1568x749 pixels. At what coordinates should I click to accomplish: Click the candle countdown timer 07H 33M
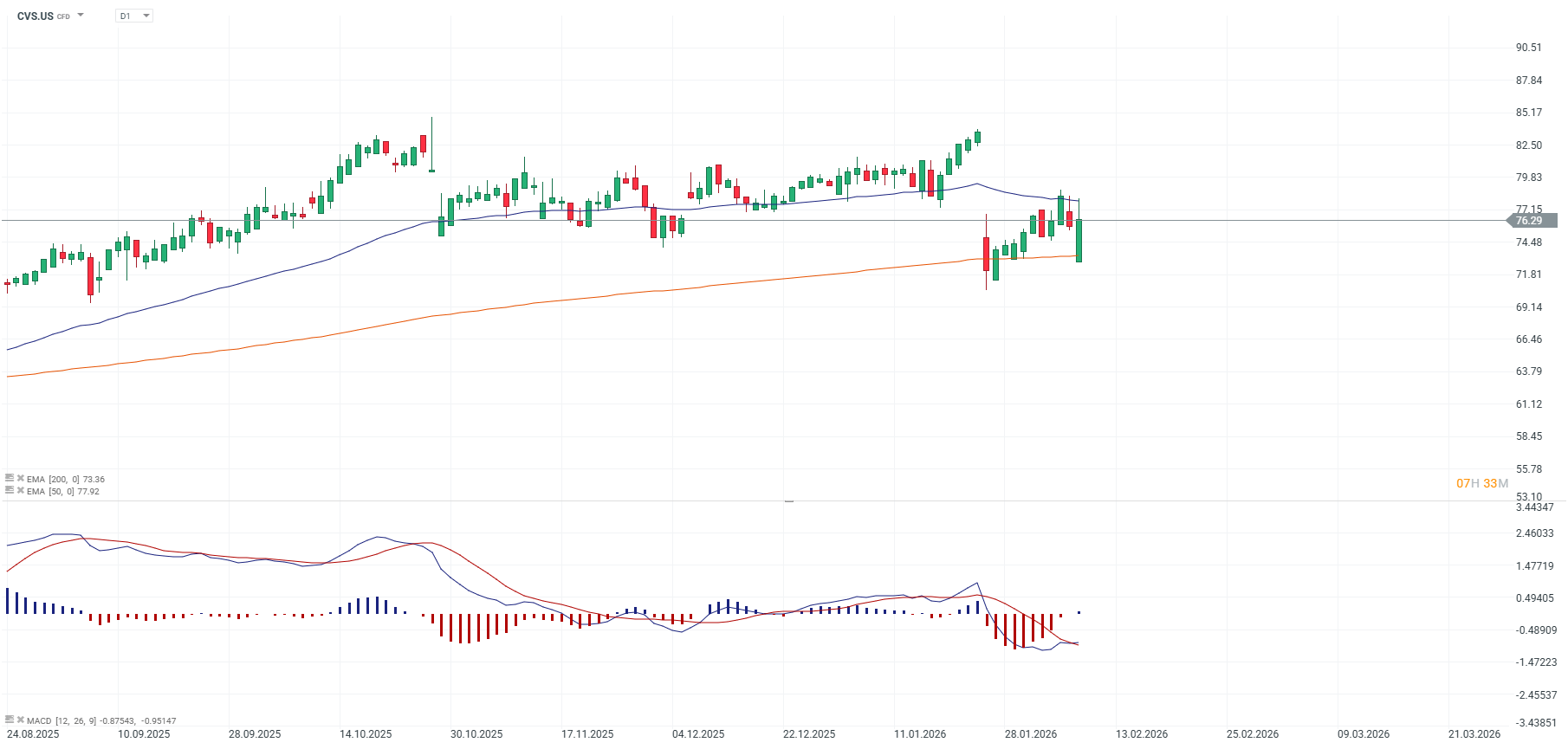point(1481,483)
